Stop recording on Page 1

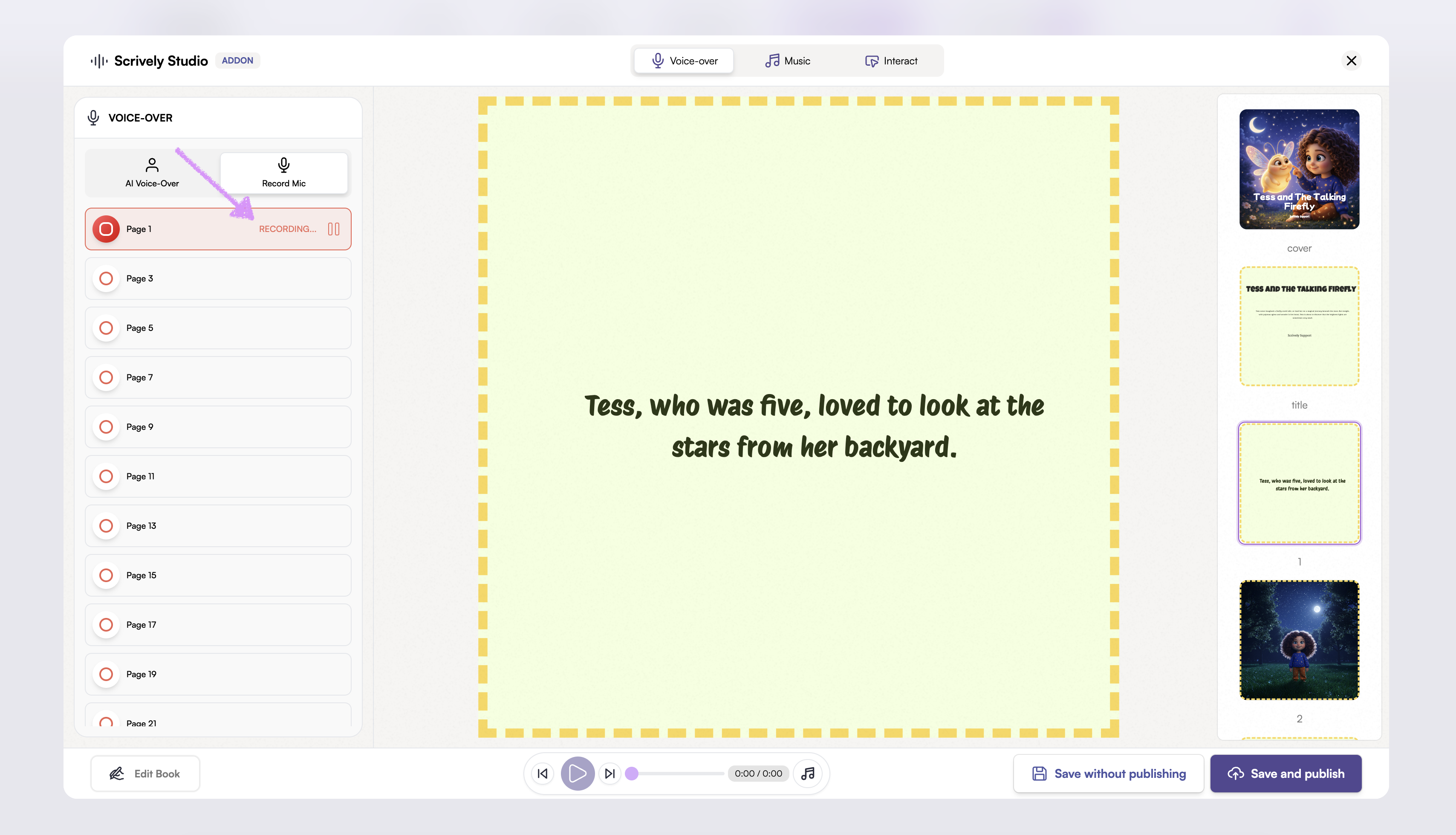point(106,229)
